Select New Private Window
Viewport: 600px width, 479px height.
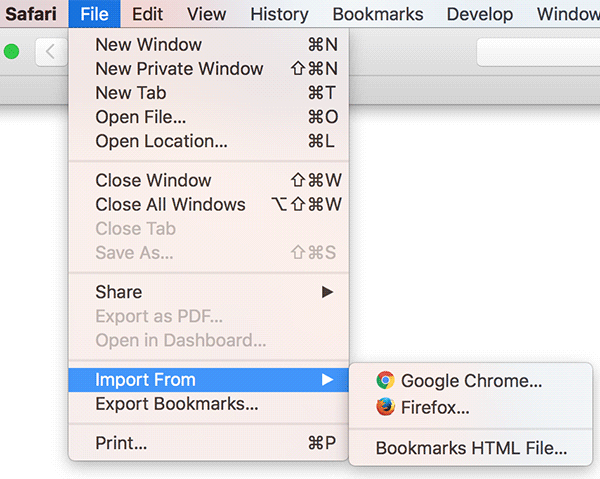179,69
